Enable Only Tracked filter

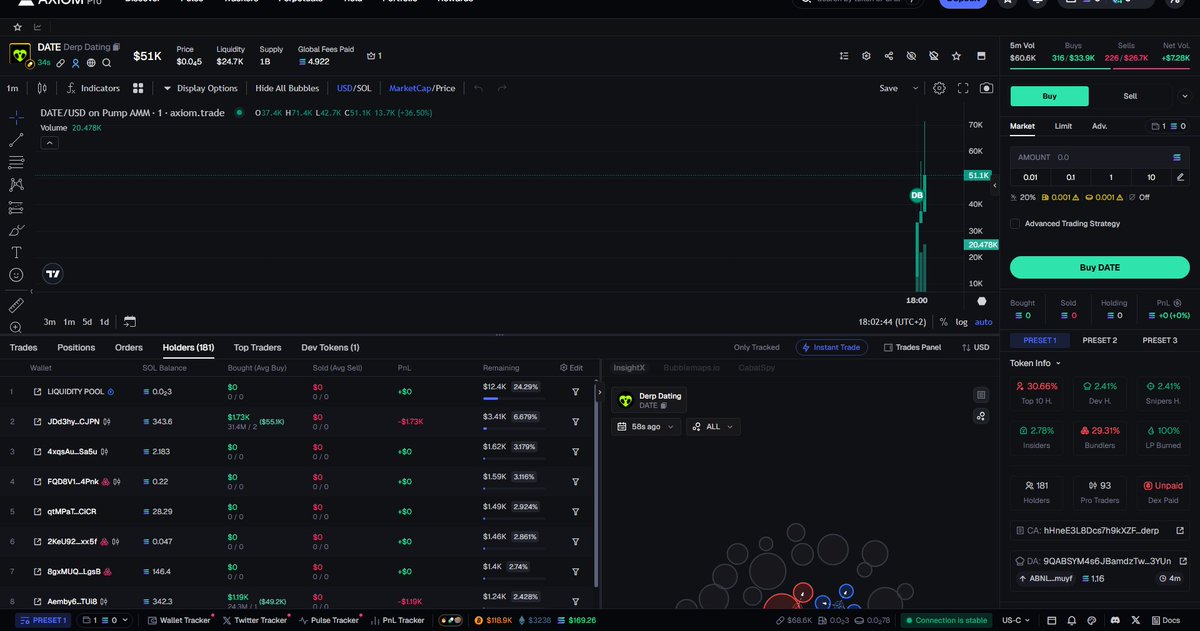pyautogui.click(x=756, y=347)
